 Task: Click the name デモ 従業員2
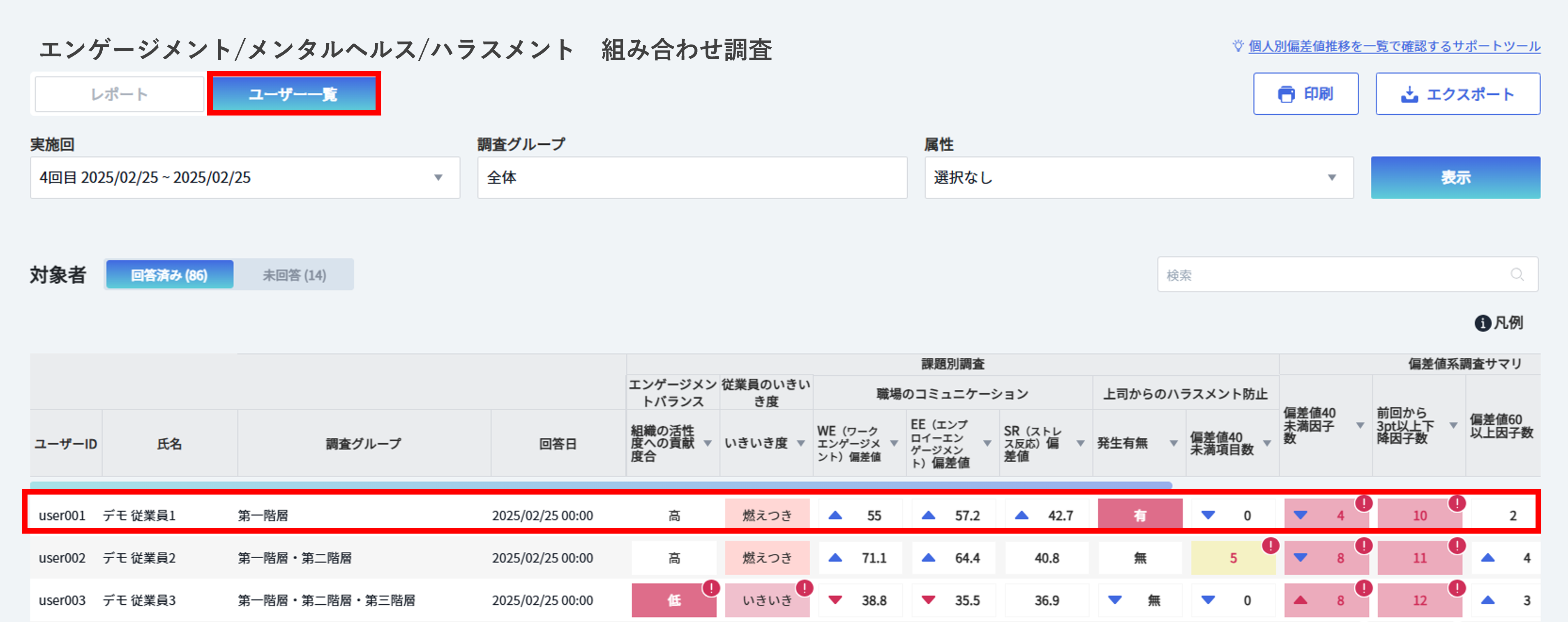pyautogui.click(x=139, y=557)
